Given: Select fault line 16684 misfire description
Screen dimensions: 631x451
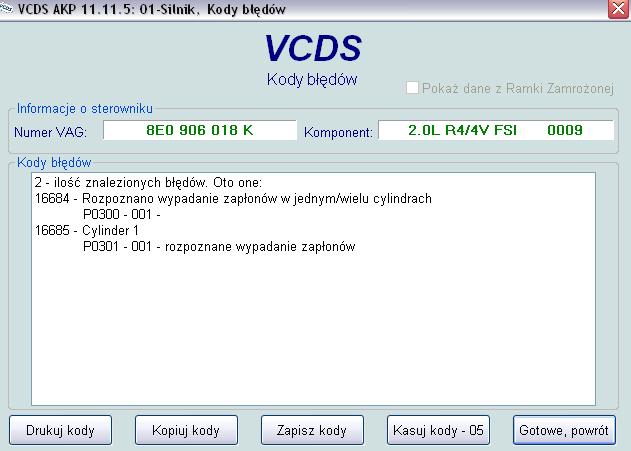Looking at the screenshot, I should 233,199.
